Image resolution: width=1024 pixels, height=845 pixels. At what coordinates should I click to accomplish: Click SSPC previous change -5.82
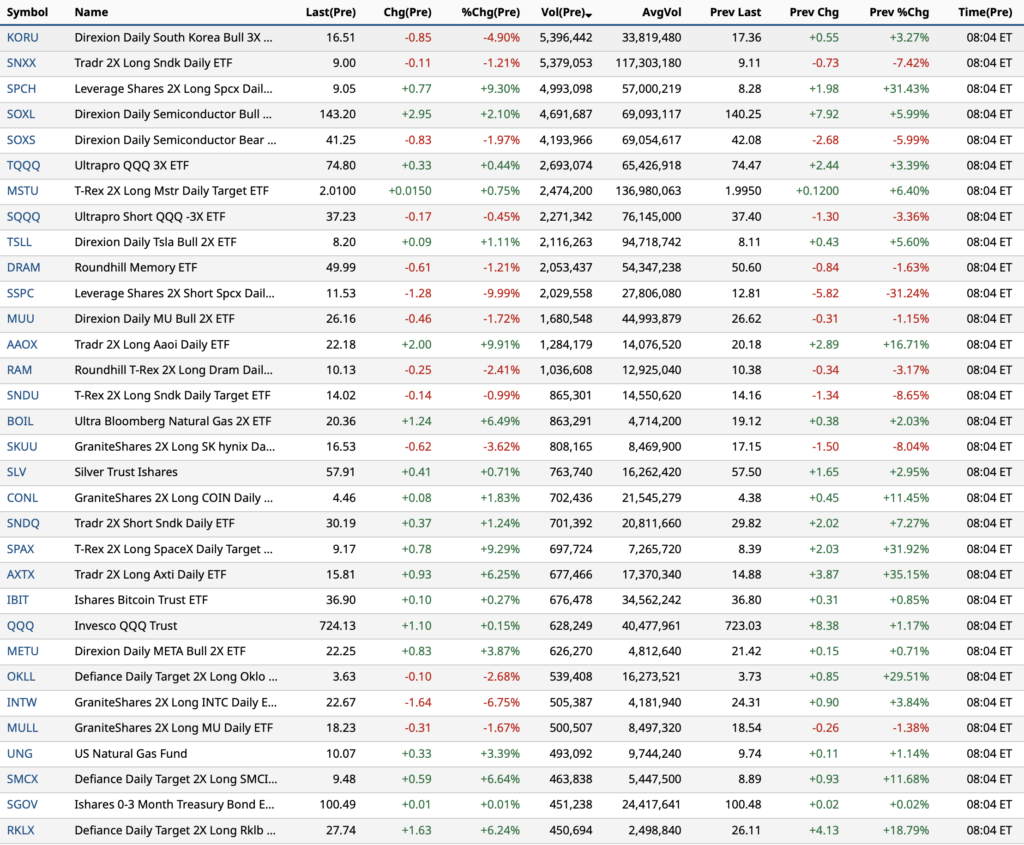point(824,293)
